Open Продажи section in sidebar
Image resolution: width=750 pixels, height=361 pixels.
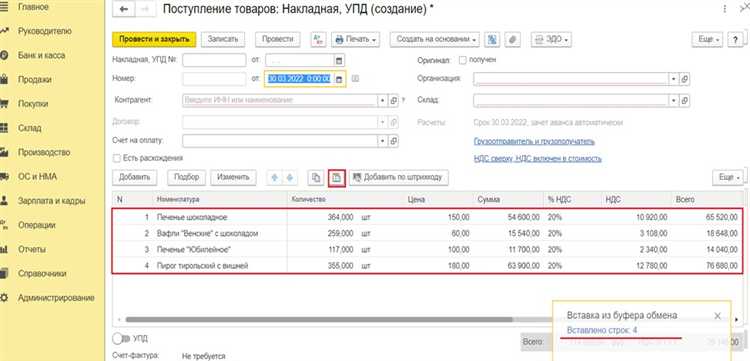pos(34,80)
